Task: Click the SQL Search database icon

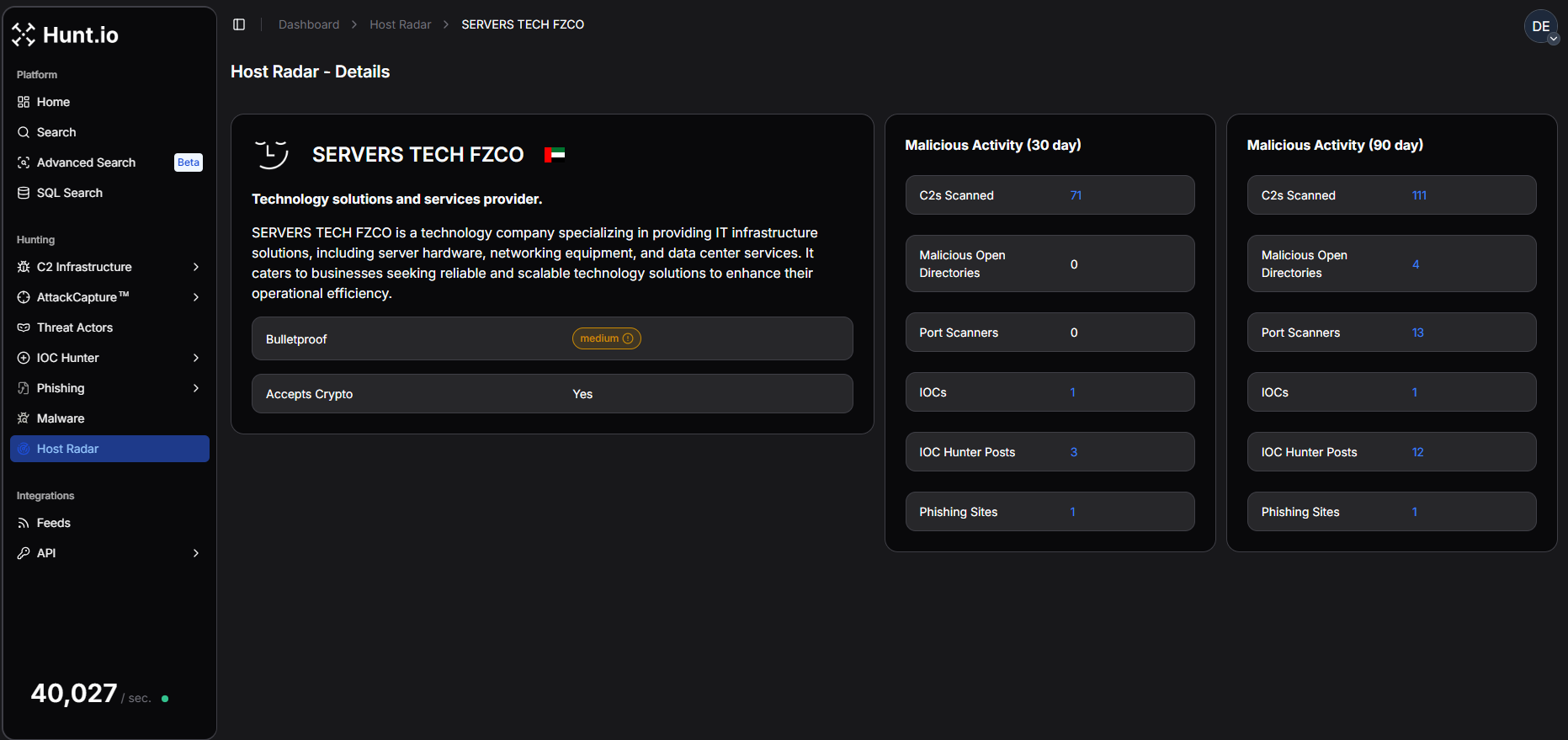Action: coord(24,193)
